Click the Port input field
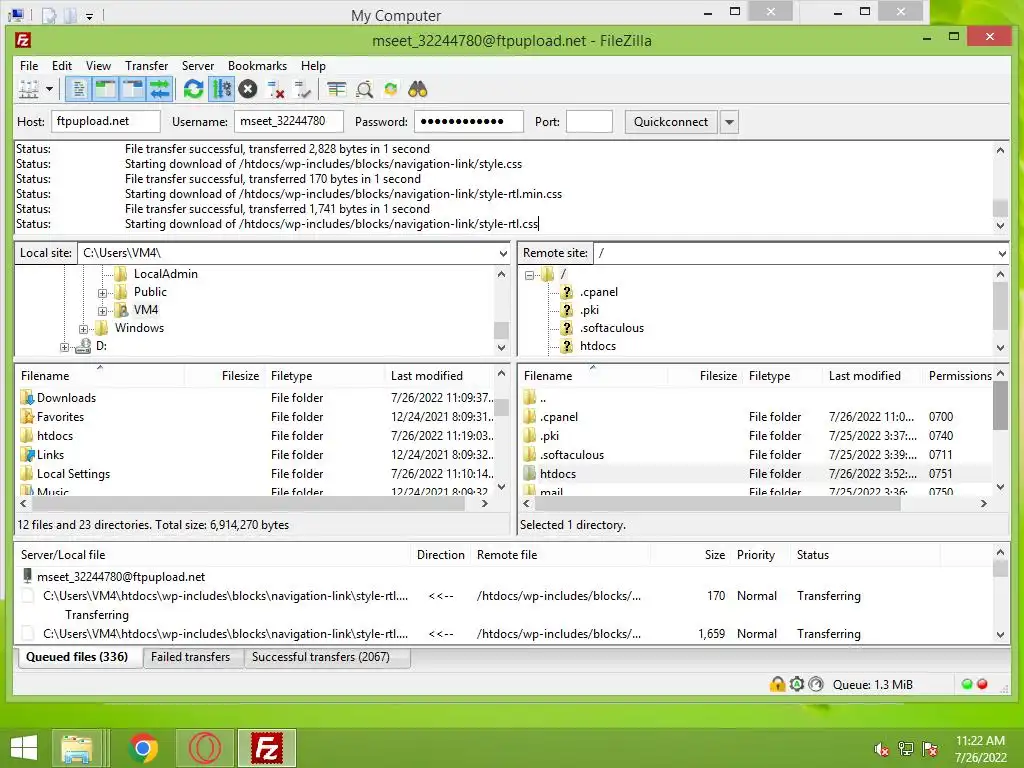The width and height of the screenshot is (1024, 768). tap(589, 121)
